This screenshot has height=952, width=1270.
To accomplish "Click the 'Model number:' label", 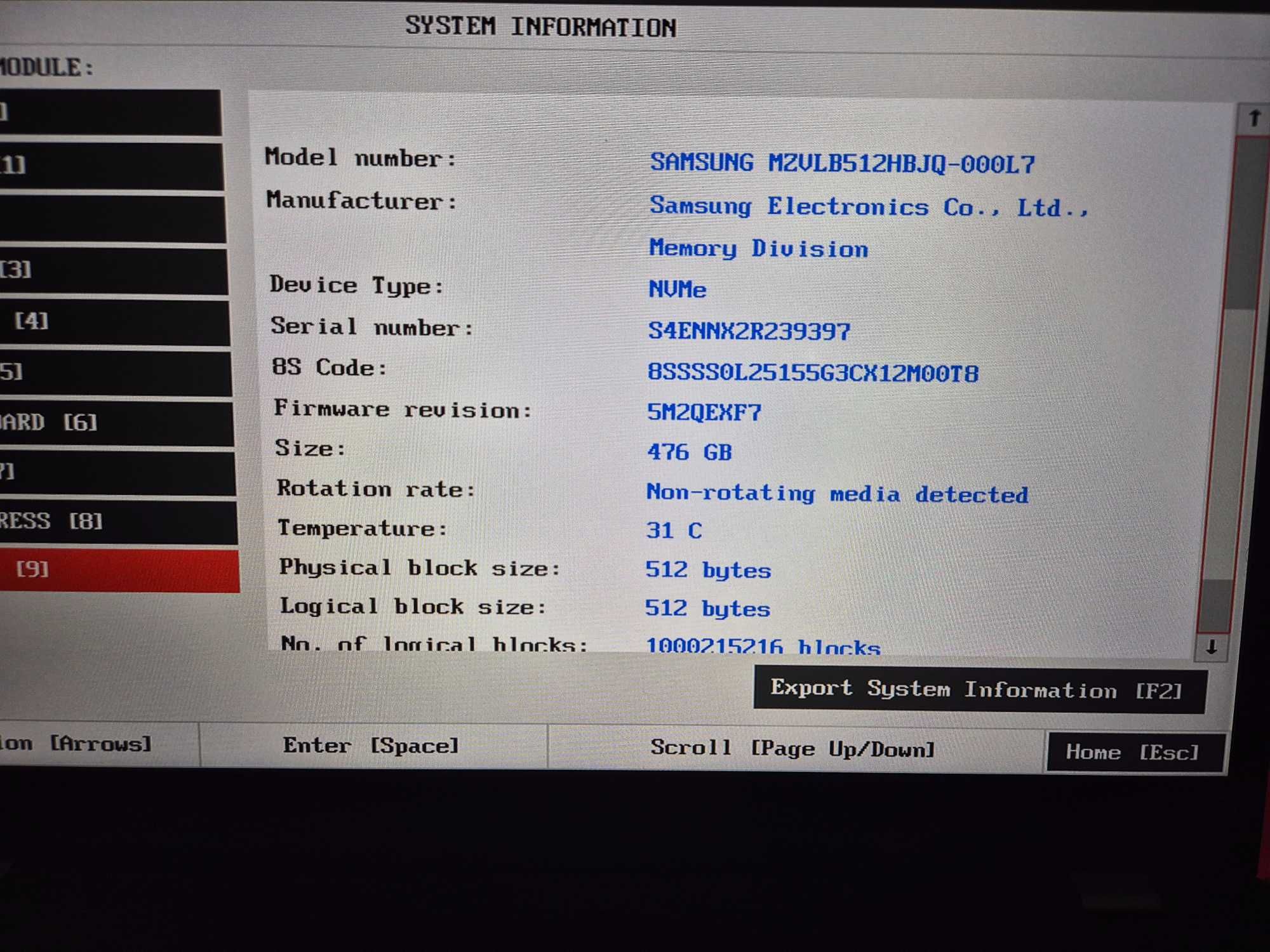I will 361,157.
